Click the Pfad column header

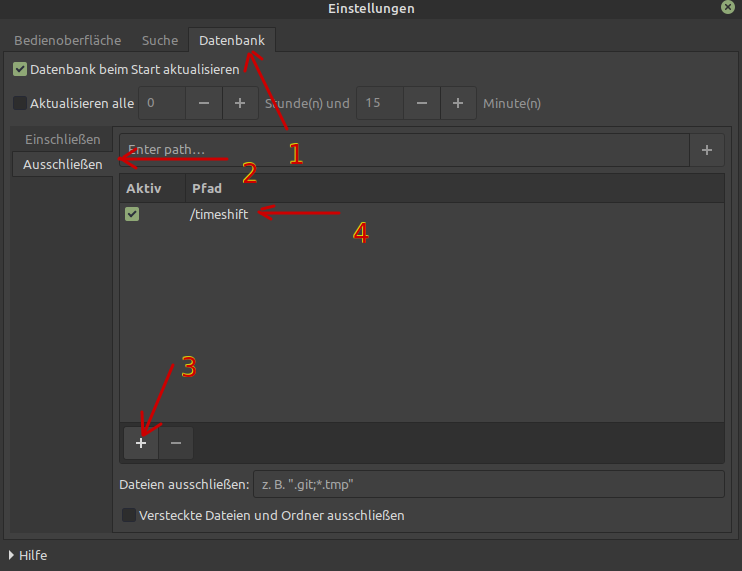[455, 188]
